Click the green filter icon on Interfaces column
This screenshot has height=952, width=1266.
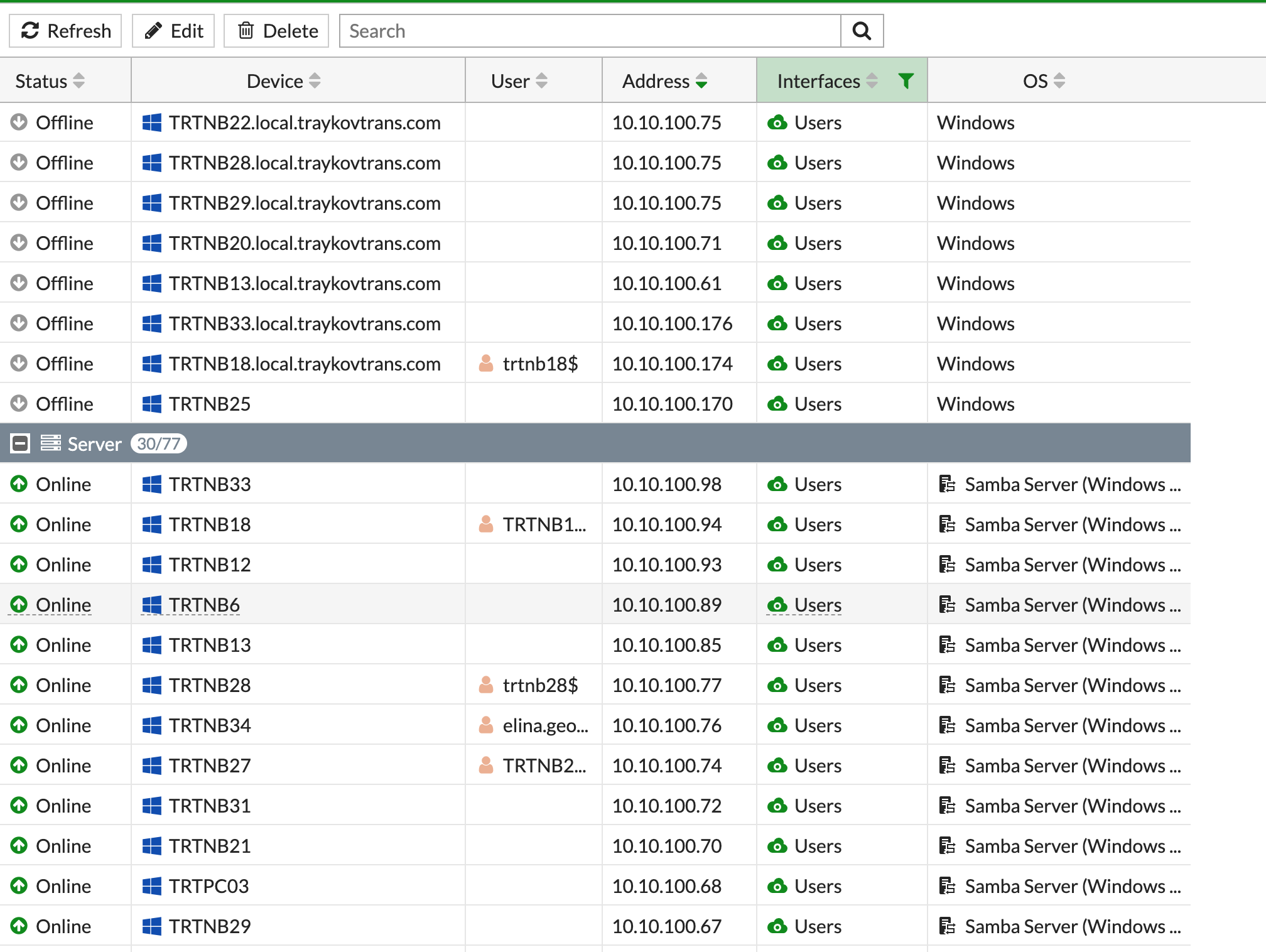906,80
